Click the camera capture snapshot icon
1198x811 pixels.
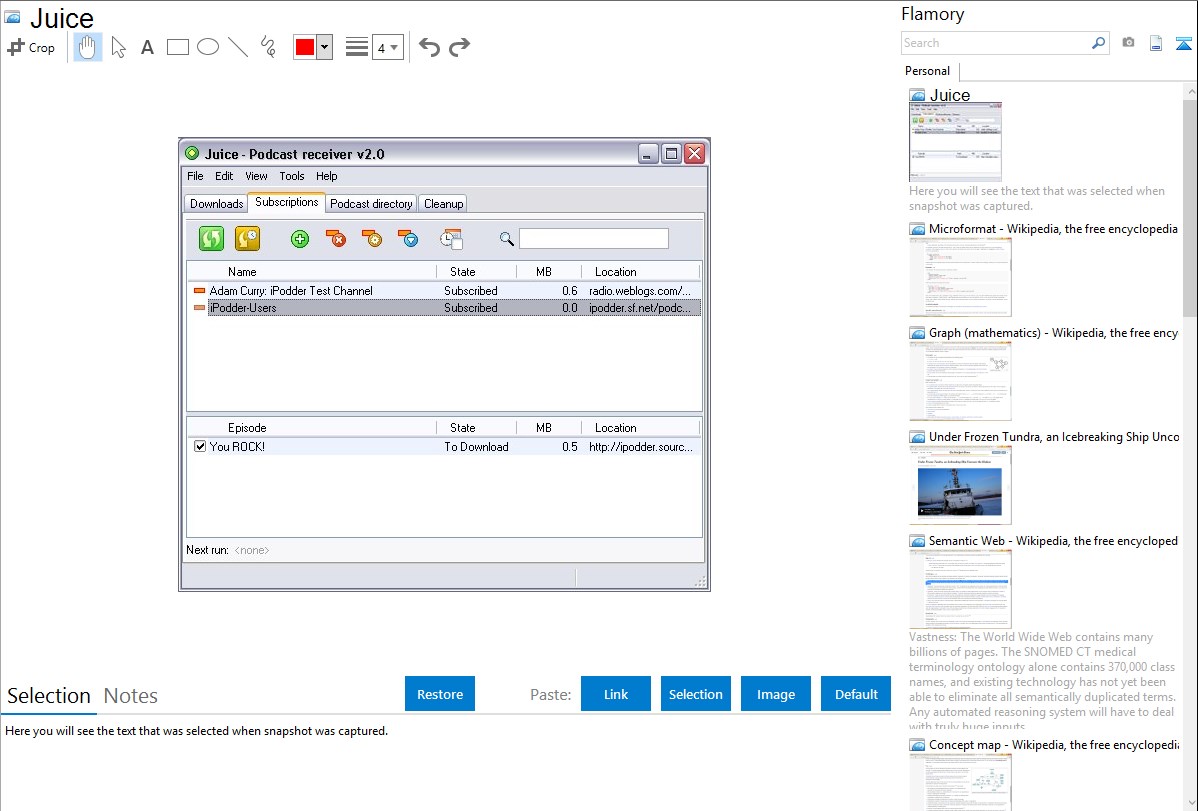pos(1128,43)
